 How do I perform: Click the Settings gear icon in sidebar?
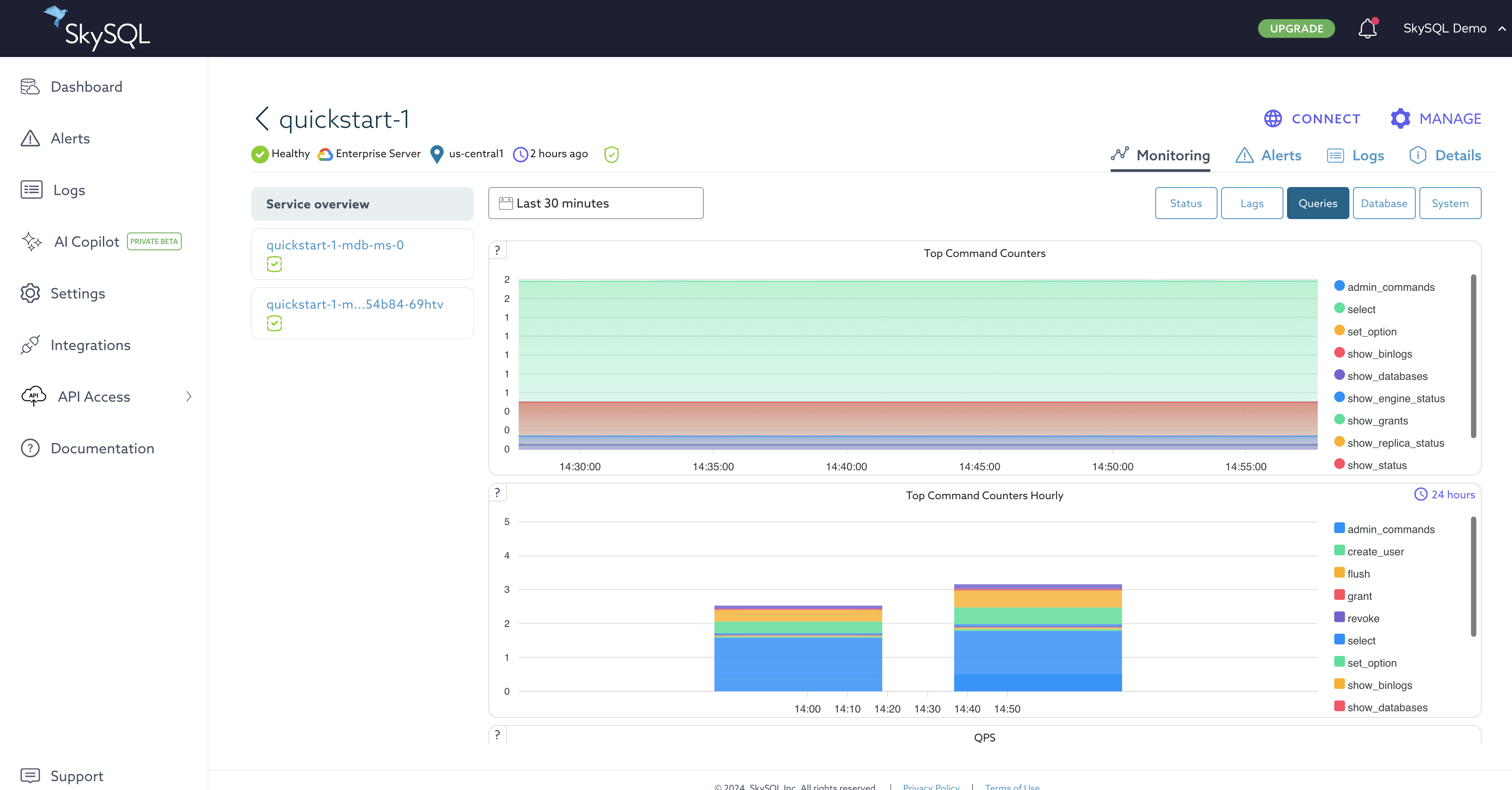point(30,293)
